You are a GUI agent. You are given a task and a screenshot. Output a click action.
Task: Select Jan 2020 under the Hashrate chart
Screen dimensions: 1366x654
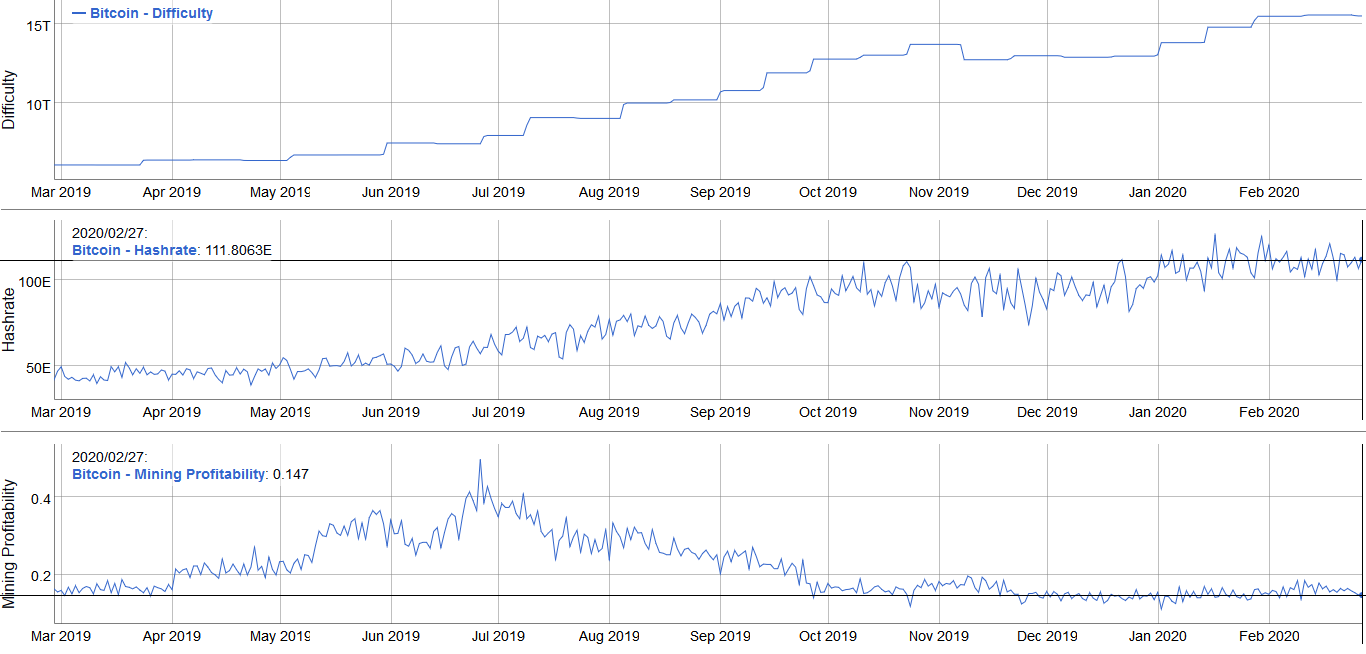(x=1157, y=412)
